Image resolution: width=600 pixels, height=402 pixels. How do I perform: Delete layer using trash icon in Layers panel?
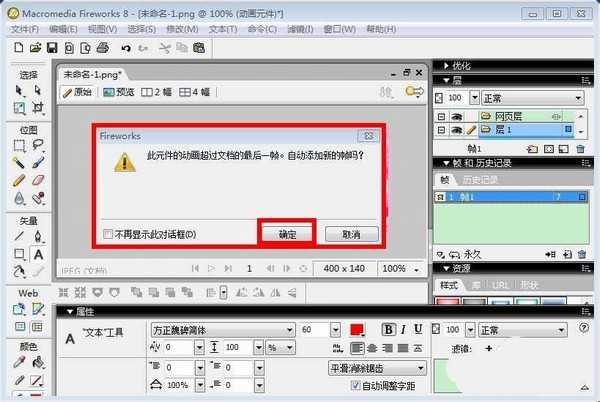577,149
